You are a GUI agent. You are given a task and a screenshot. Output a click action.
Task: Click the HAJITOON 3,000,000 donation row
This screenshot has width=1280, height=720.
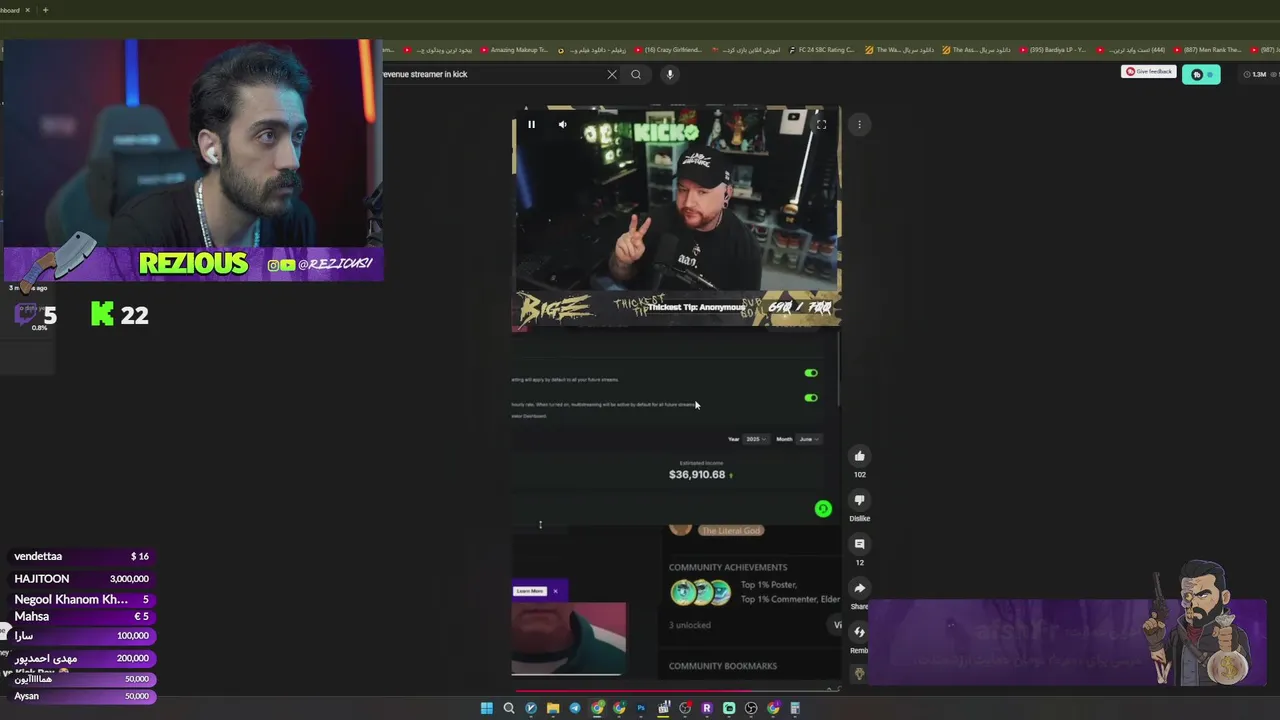click(x=81, y=578)
